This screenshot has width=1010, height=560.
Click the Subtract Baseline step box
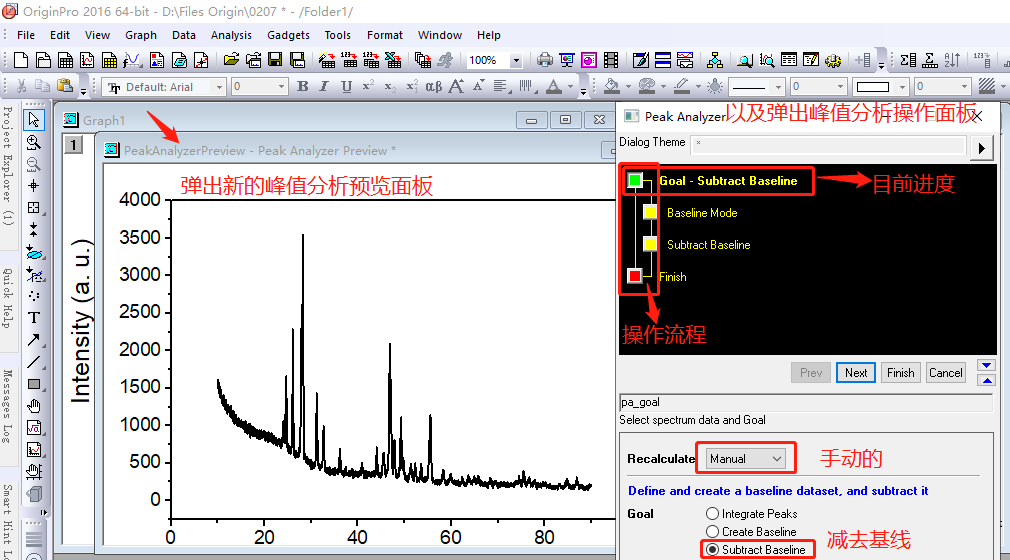[651, 244]
